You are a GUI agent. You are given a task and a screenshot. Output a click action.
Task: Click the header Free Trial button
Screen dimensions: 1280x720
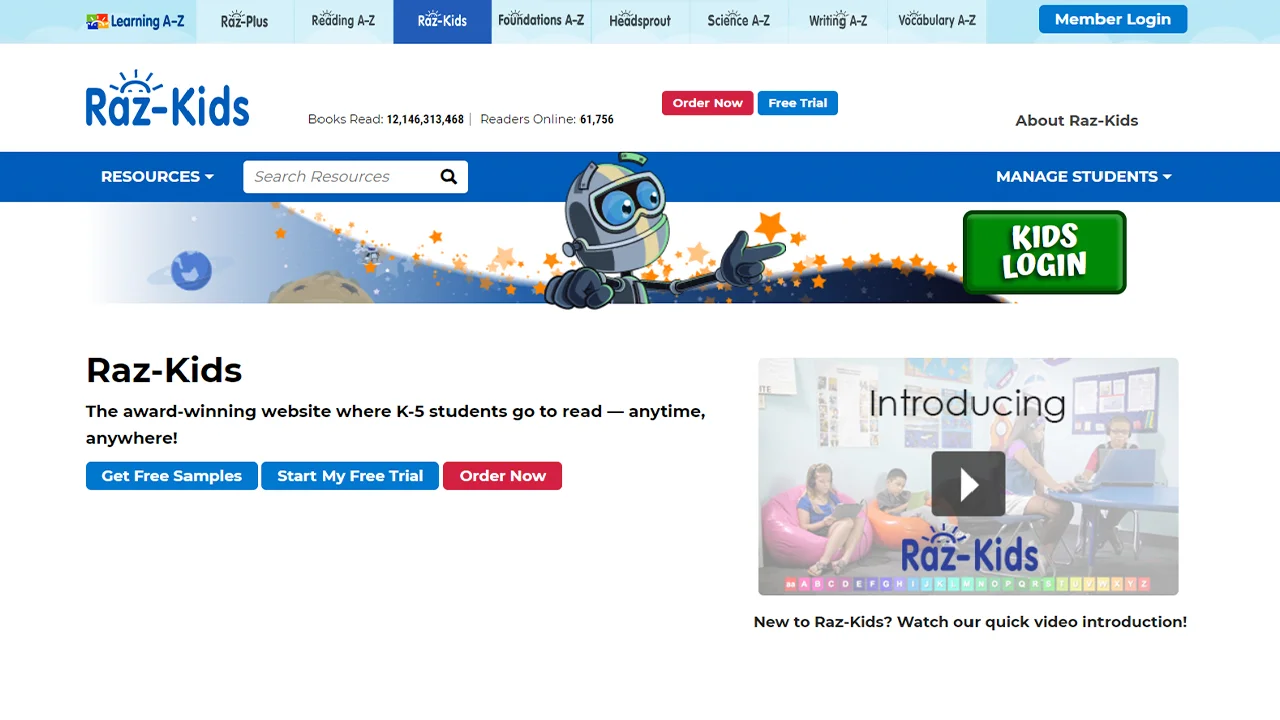point(798,103)
